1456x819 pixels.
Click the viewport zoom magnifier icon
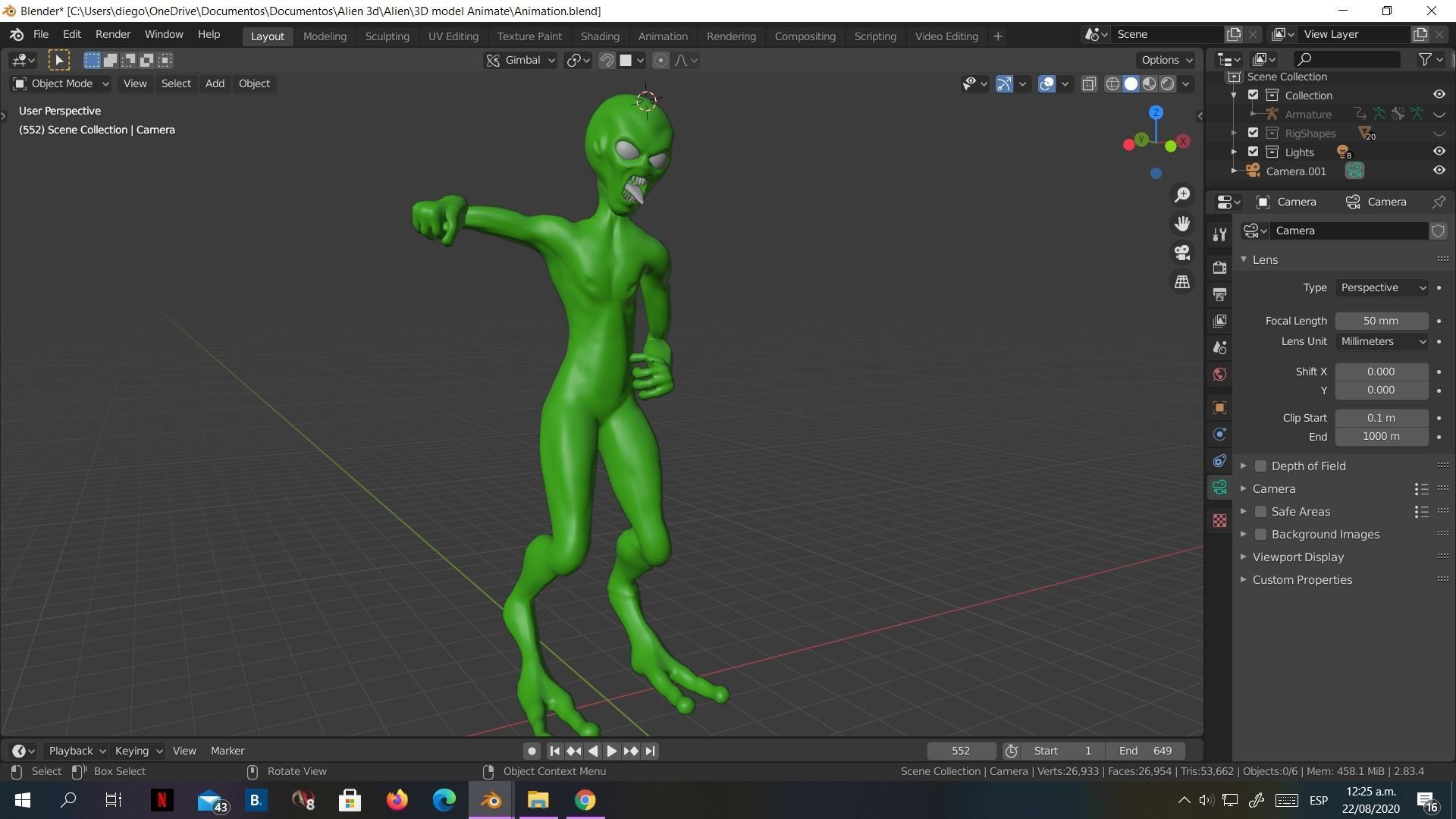(1181, 196)
